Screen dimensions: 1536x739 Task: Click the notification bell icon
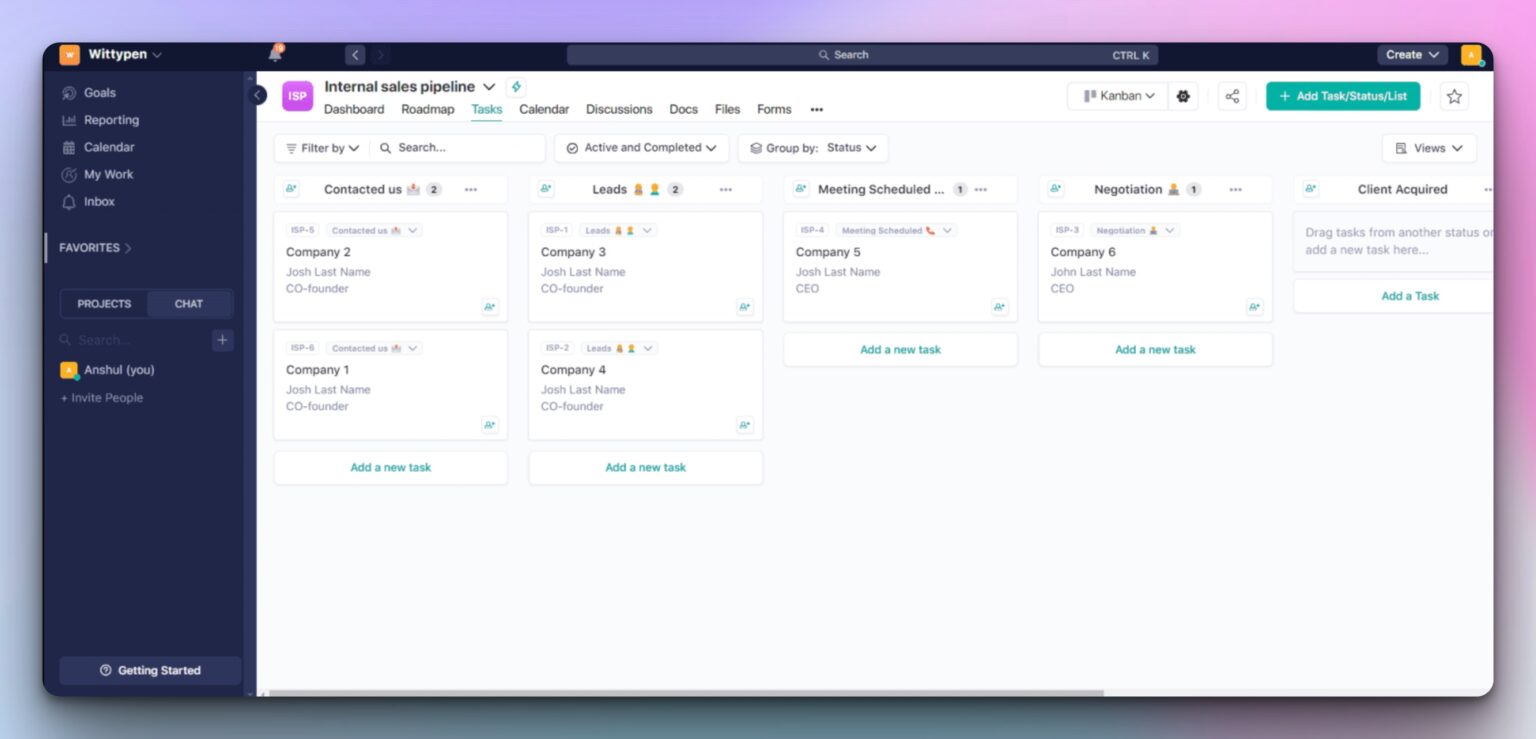tap(275, 54)
